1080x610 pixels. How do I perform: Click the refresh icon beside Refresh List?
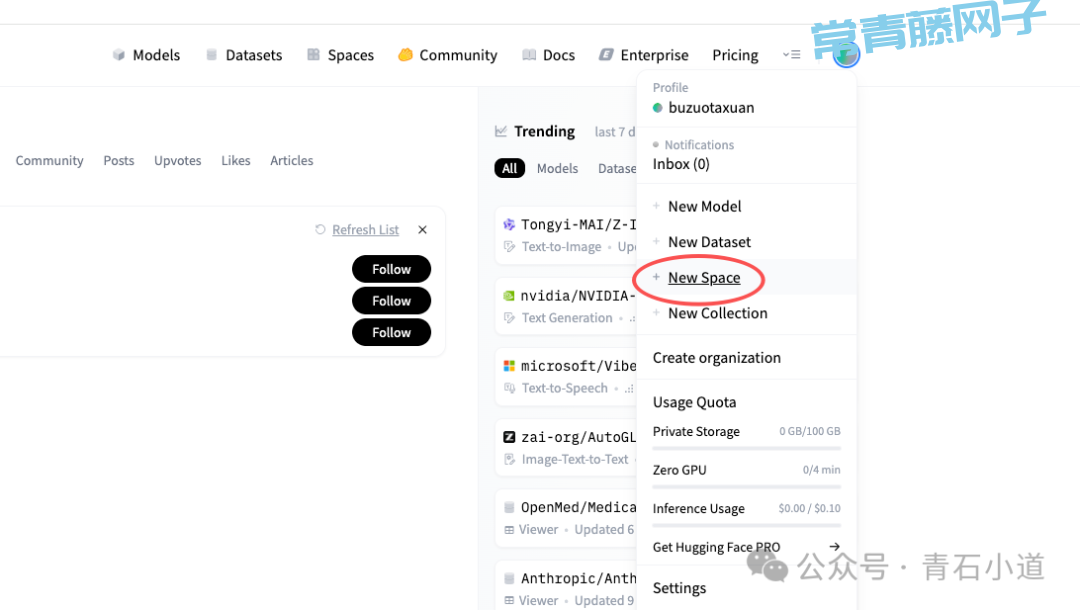320,230
